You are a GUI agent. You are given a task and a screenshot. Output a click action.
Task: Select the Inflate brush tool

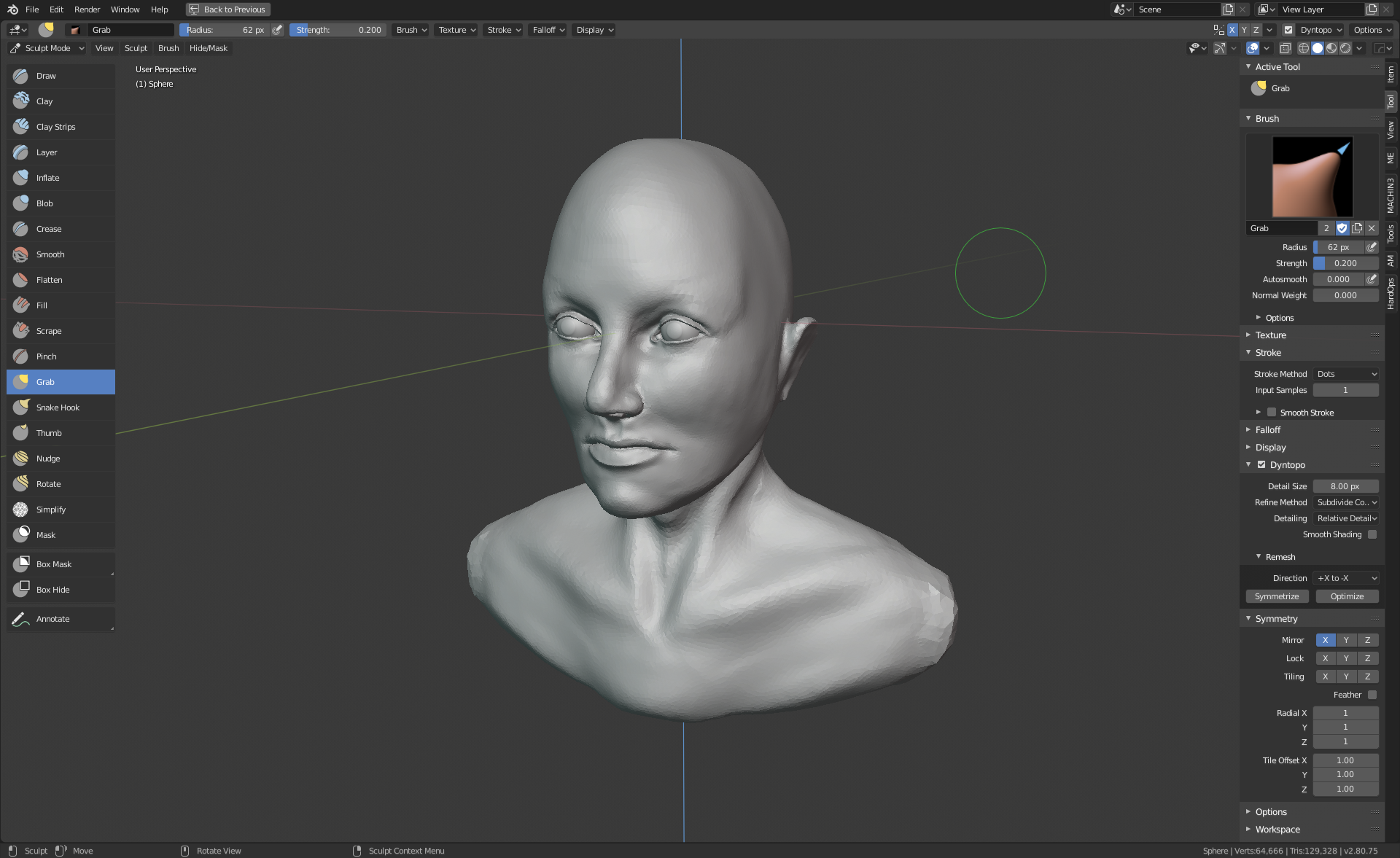[48, 178]
